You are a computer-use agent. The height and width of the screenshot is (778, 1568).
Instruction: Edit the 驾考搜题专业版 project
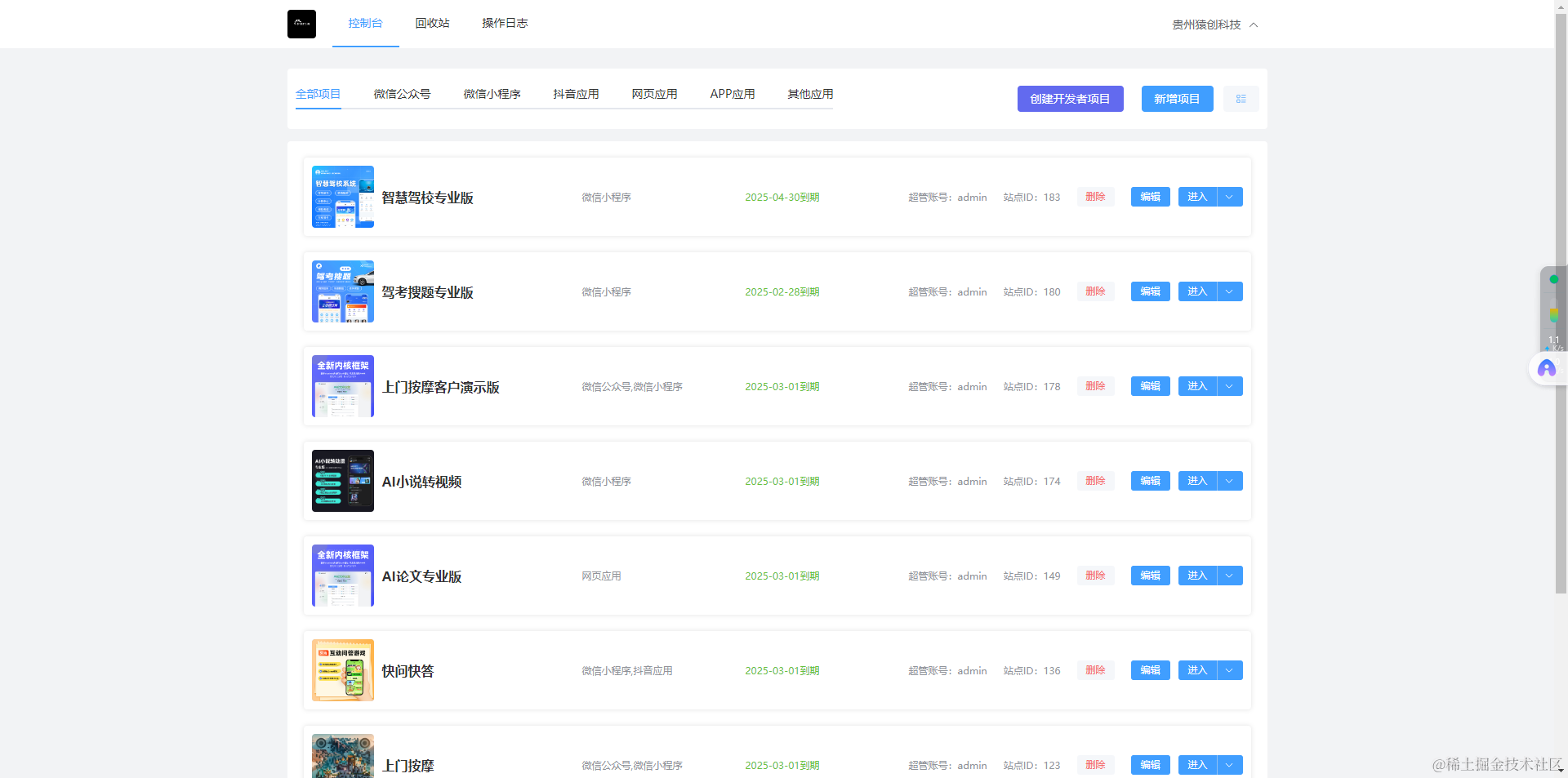coord(1151,291)
